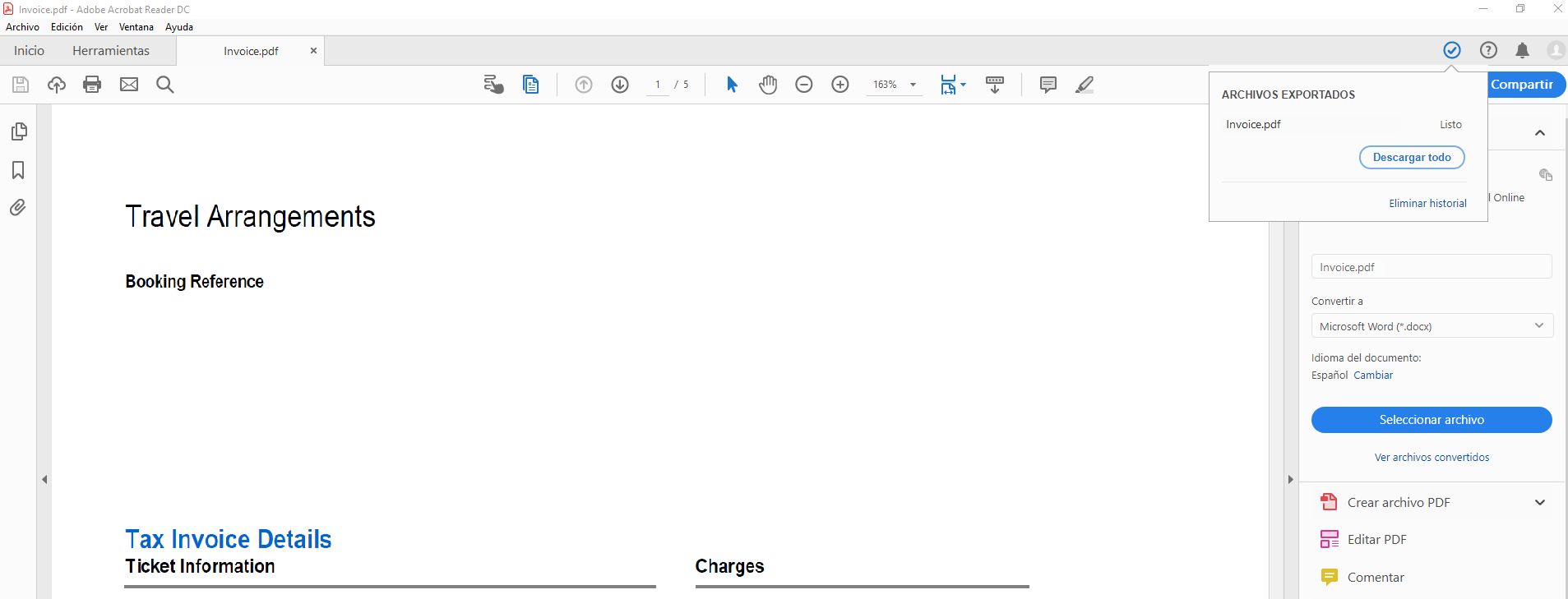Click the Editar PDF tool icon
The image size is (1568, 599).
(1329, 539)
